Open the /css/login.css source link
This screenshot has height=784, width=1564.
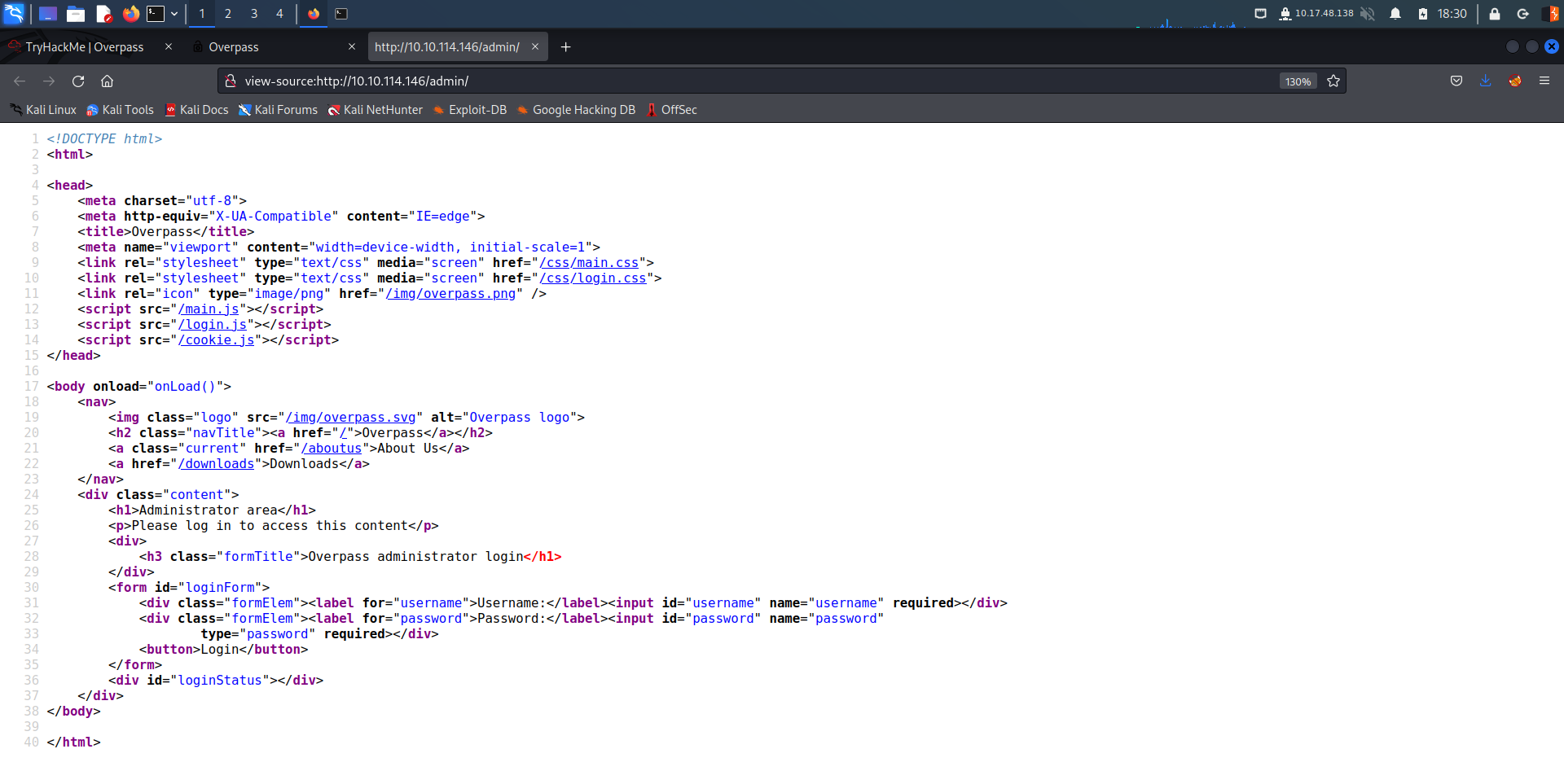click(593, 278)
